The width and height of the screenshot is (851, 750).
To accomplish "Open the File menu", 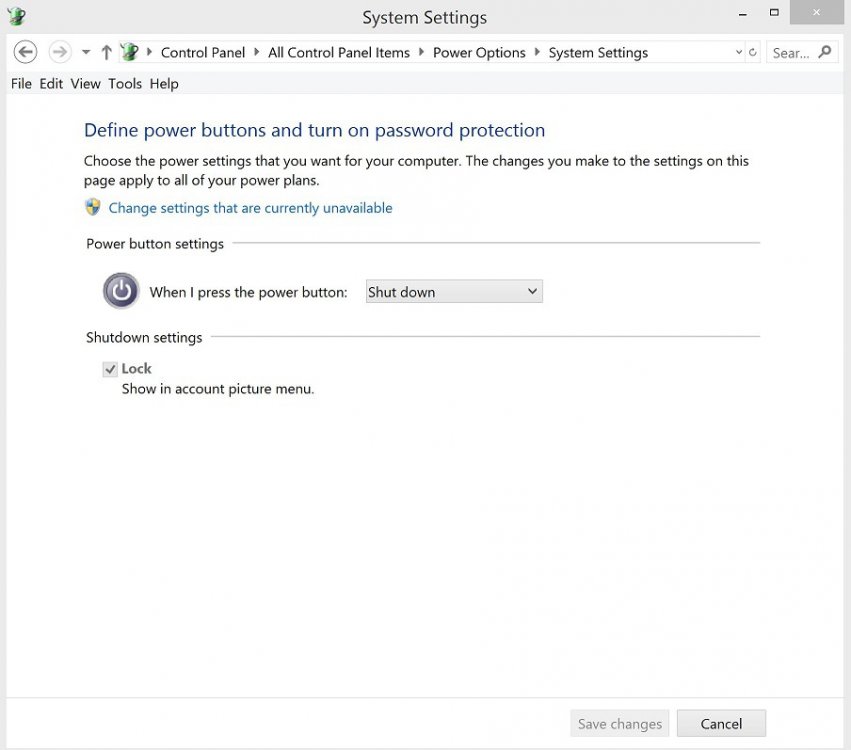I will (x=21, y=84).
